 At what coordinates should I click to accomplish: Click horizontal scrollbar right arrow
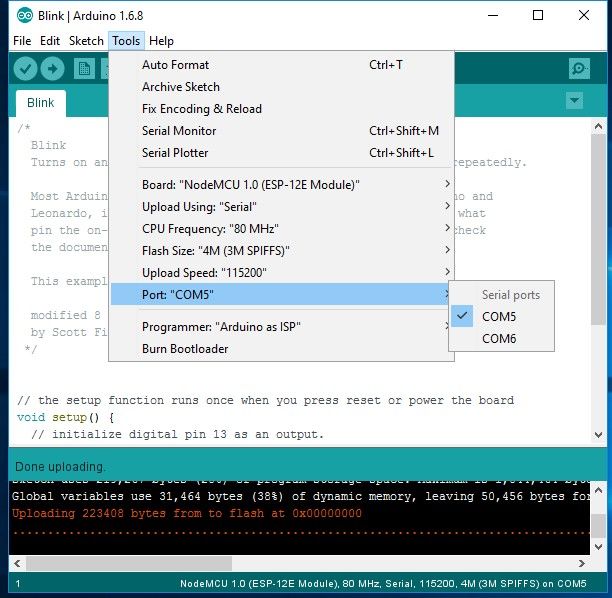[x=582, y=563]
